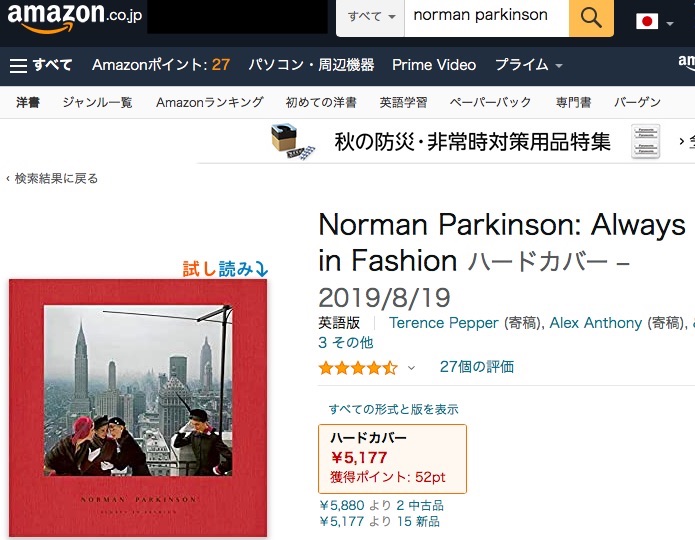
Task: Expand the プライム dropdown menu
Action: tap(528, 65)
